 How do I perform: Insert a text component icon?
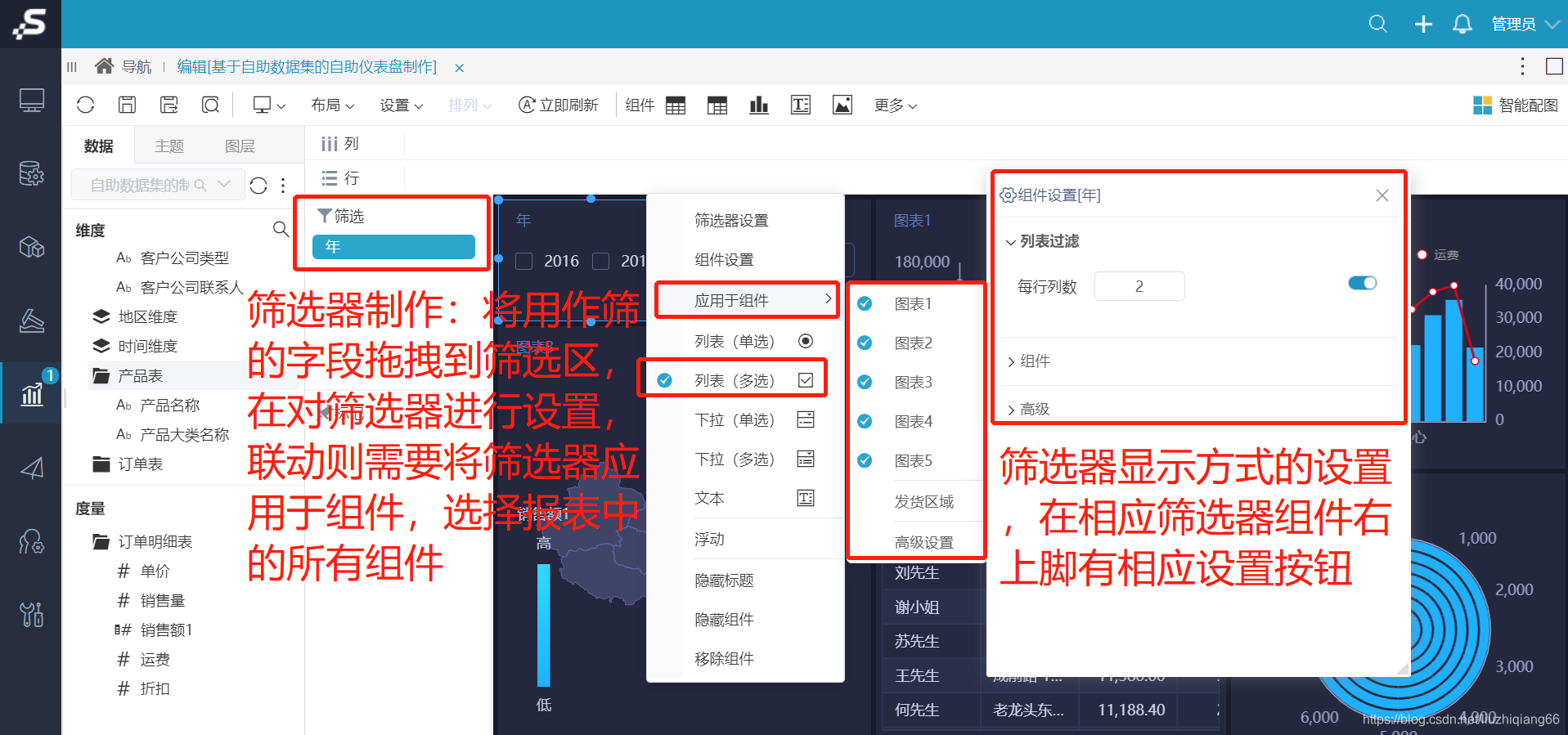click(801, 105)
